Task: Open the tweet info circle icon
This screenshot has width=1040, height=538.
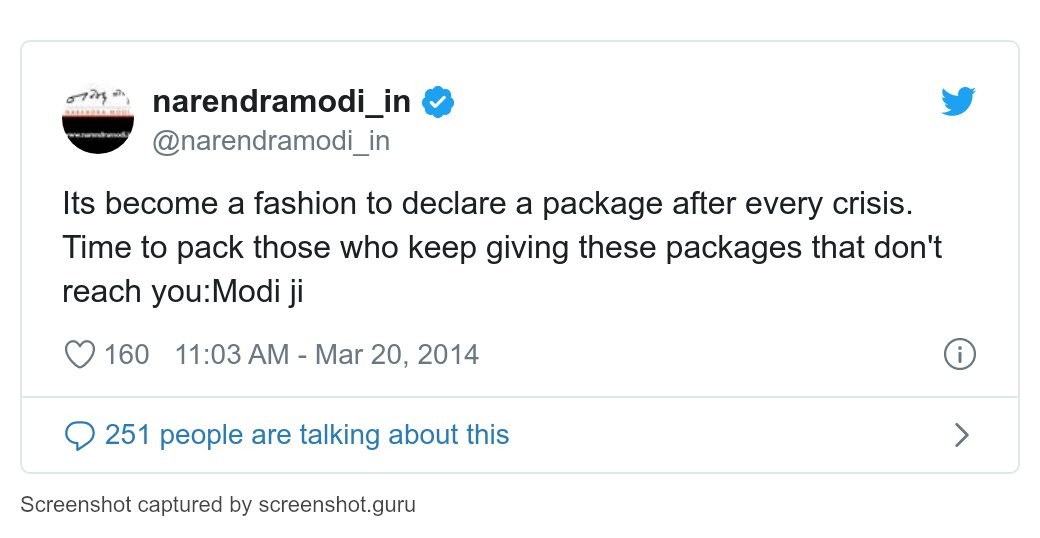Action: (959, 354)
